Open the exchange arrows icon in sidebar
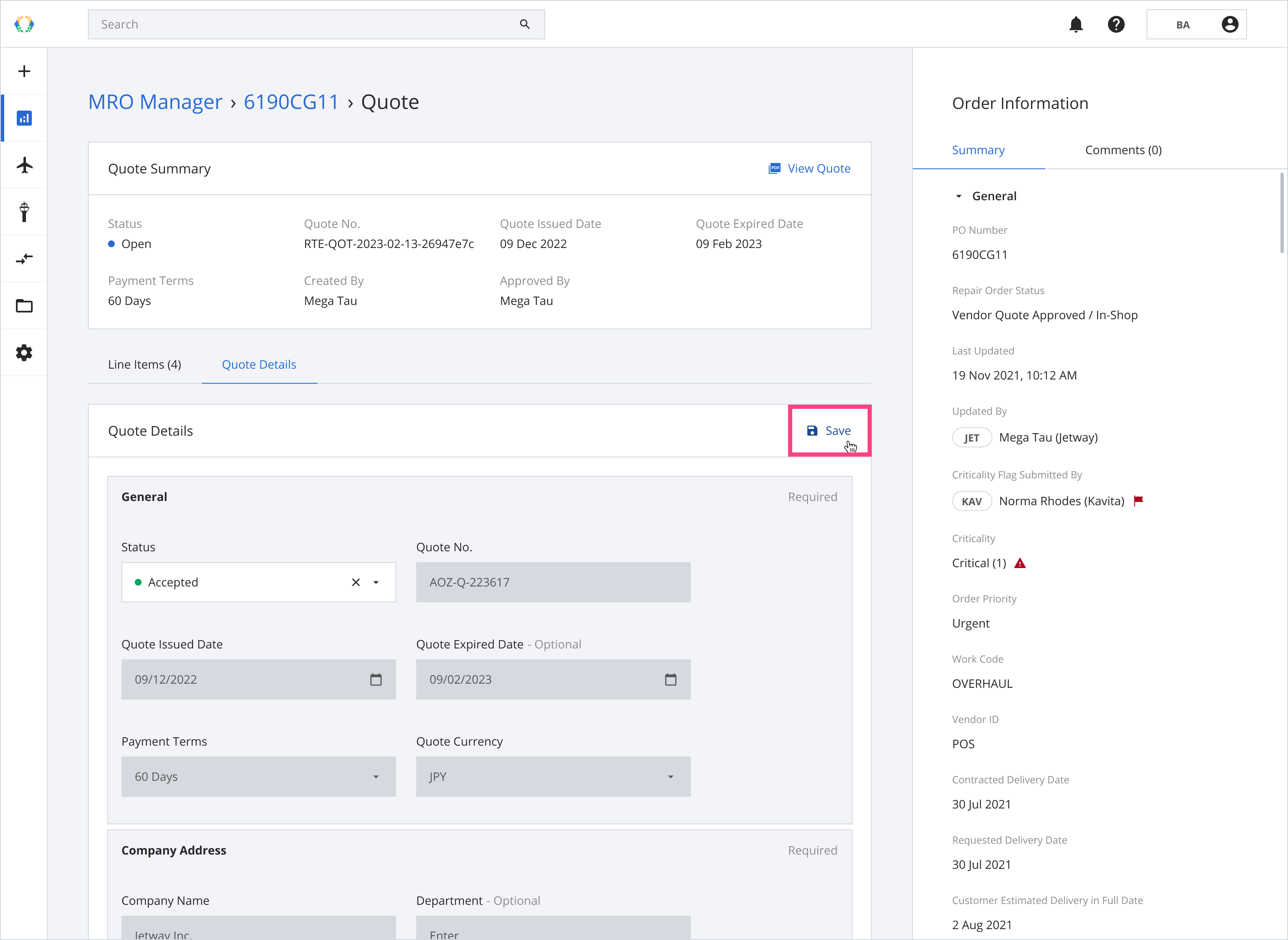The height and width of the screenshot is (940, 1288). tap(24, 259)
